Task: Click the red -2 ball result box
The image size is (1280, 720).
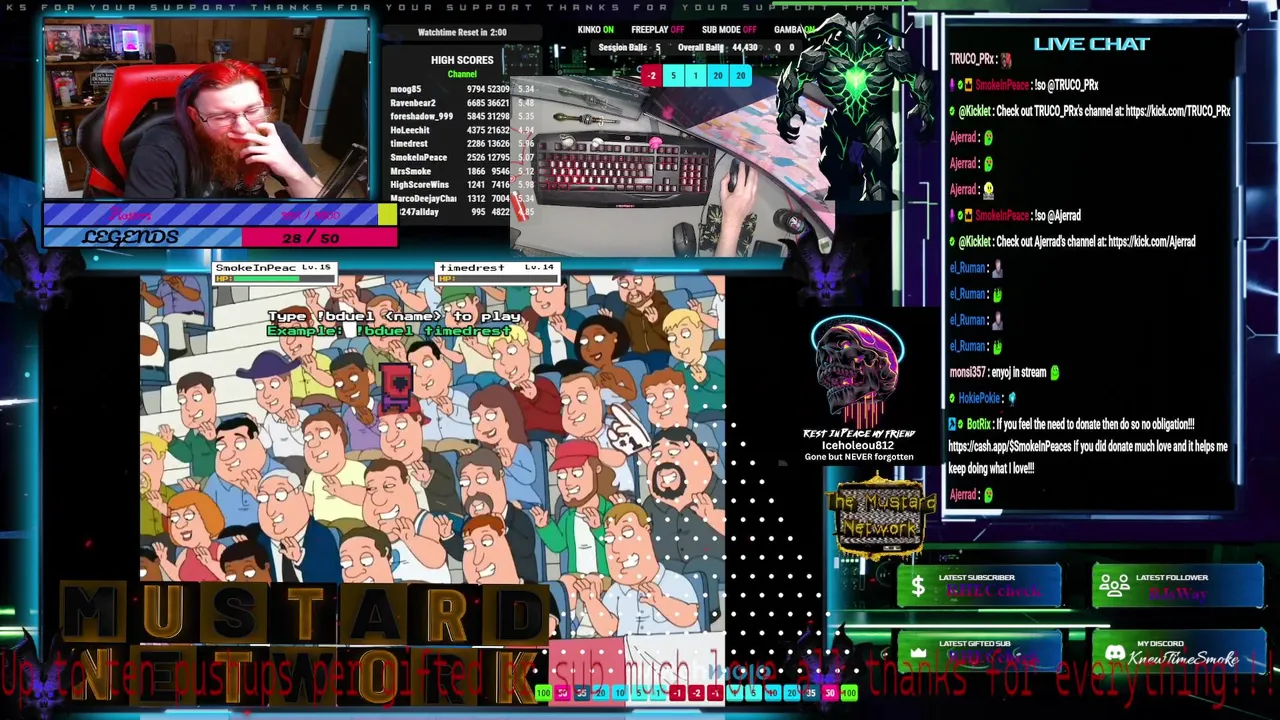Action: (x=651, y=76)
